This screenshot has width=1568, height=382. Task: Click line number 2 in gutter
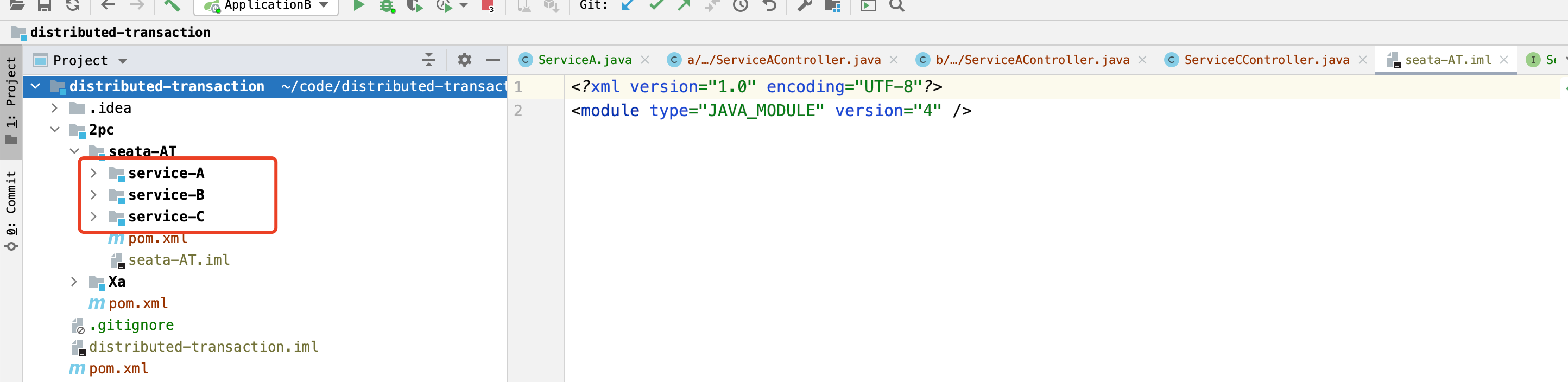pyautogui.click(x=518, y=111)
